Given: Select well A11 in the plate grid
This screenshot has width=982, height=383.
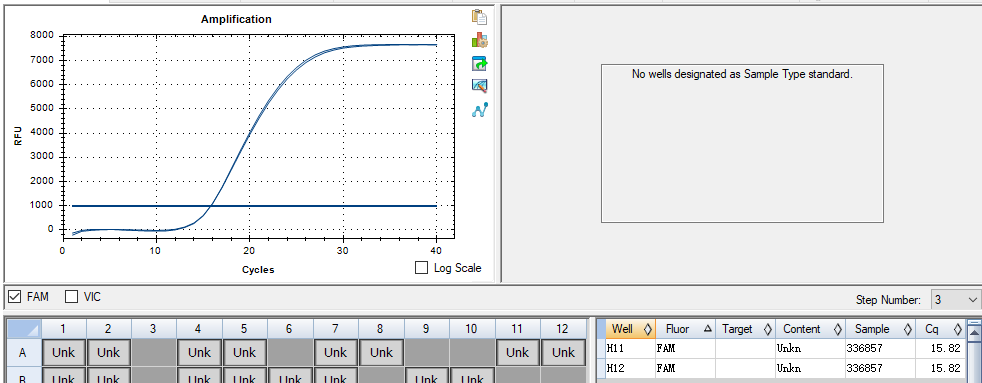Looking at the screenshot, I should (x=517, y=352).
